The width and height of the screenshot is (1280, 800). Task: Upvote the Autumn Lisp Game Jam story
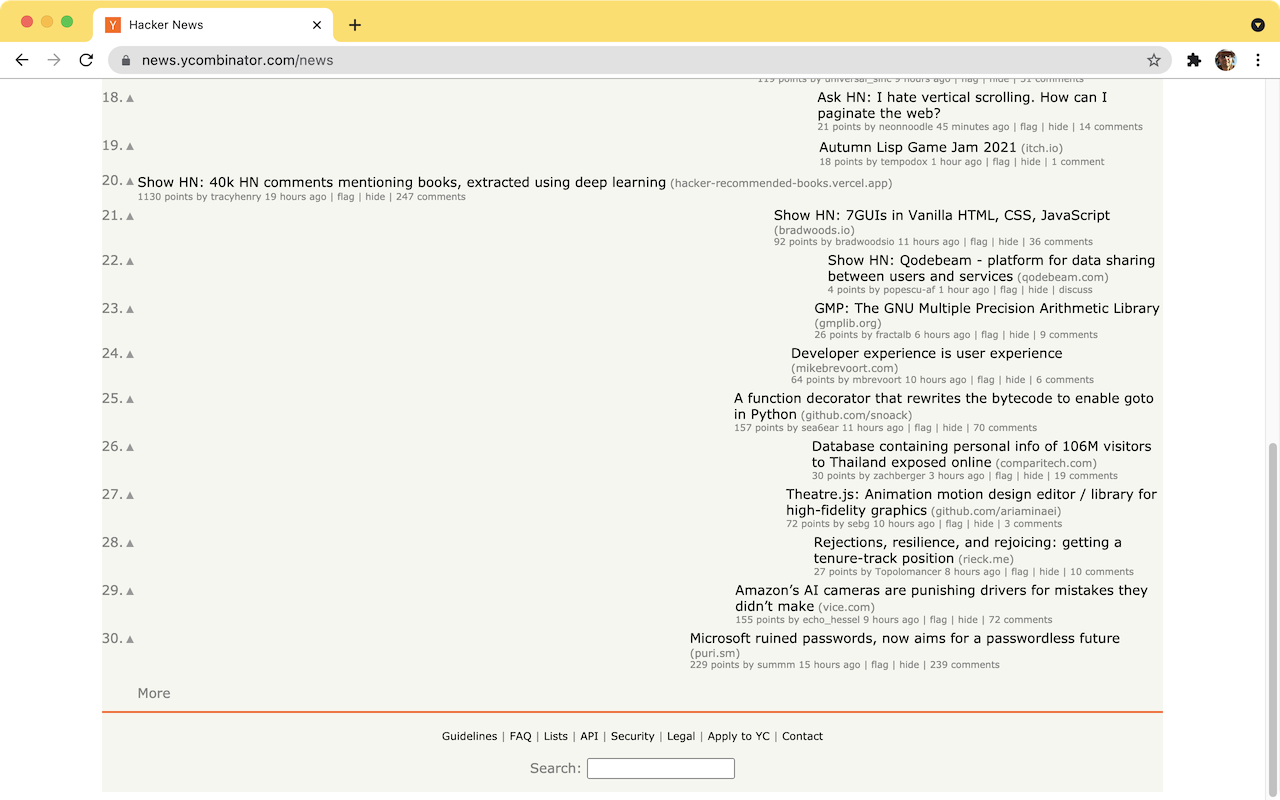coord(130,147)
